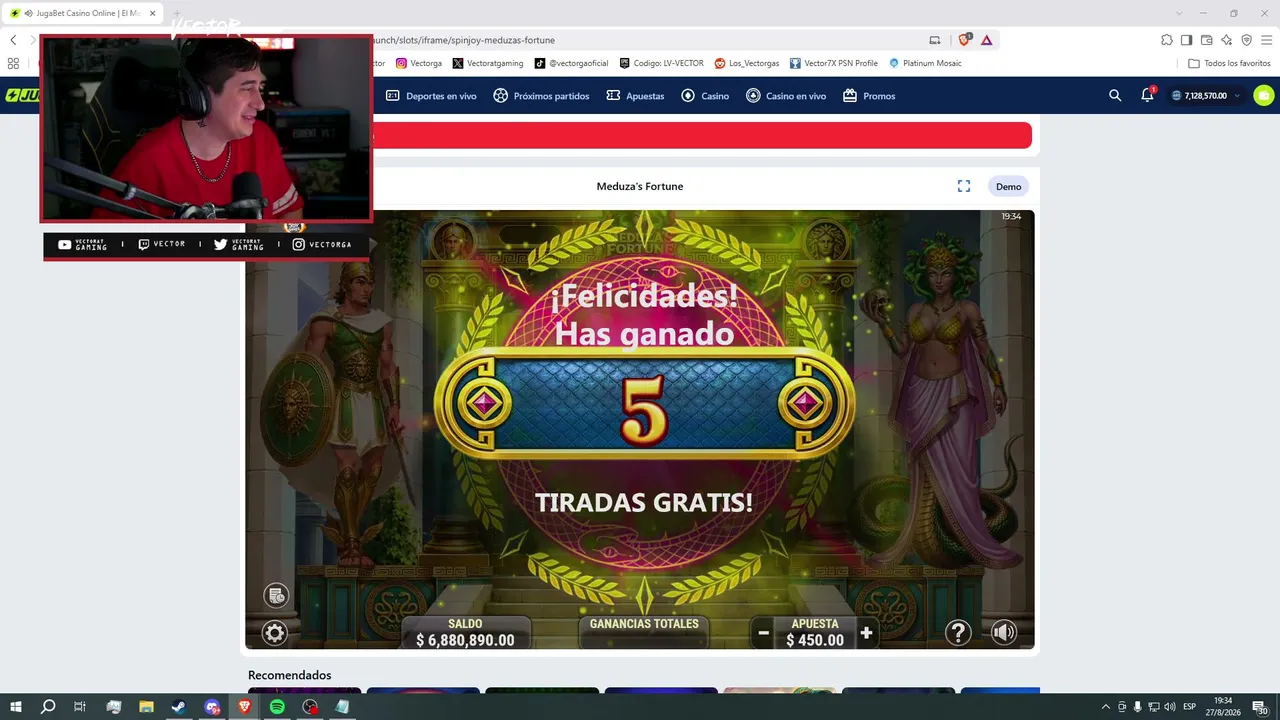The height and width of the screenshot is (720, 1280).
Task: Click the SALDO $ 6,880,890.00 display
Action: tap(465, 632)
